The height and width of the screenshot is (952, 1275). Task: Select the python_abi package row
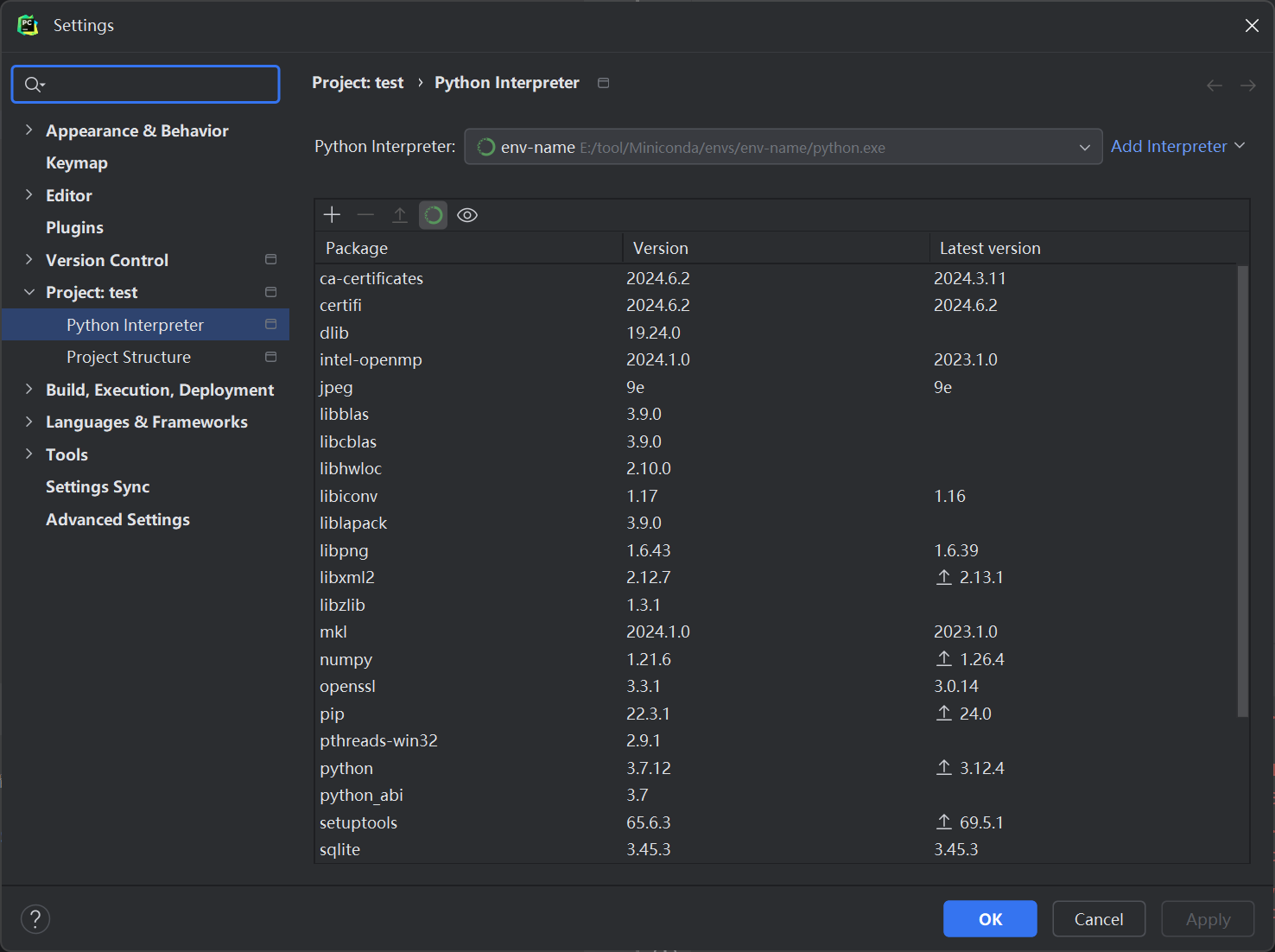(776, 795)
